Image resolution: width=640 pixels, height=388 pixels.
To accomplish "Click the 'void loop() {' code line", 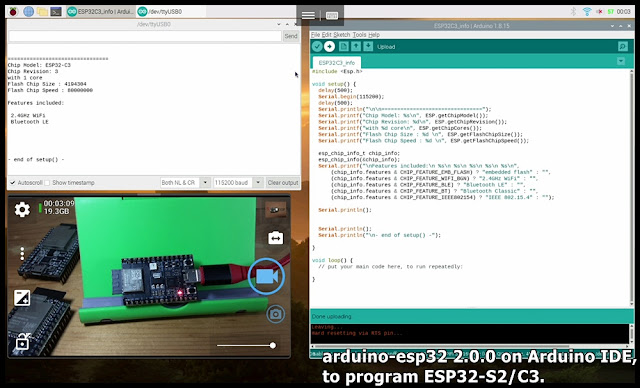I will 332,260.
